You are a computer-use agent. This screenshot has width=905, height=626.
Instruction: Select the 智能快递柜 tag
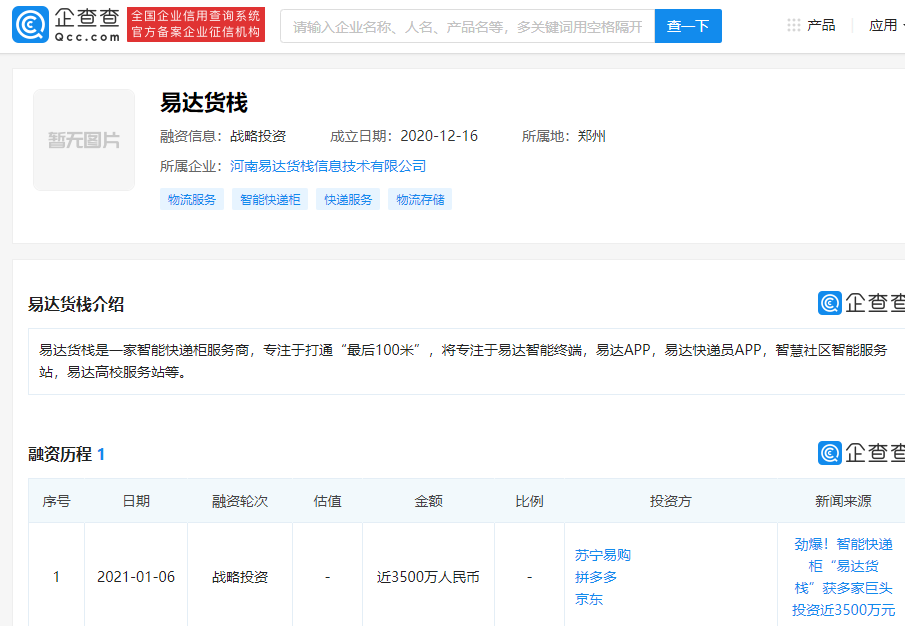pos(270,200)
